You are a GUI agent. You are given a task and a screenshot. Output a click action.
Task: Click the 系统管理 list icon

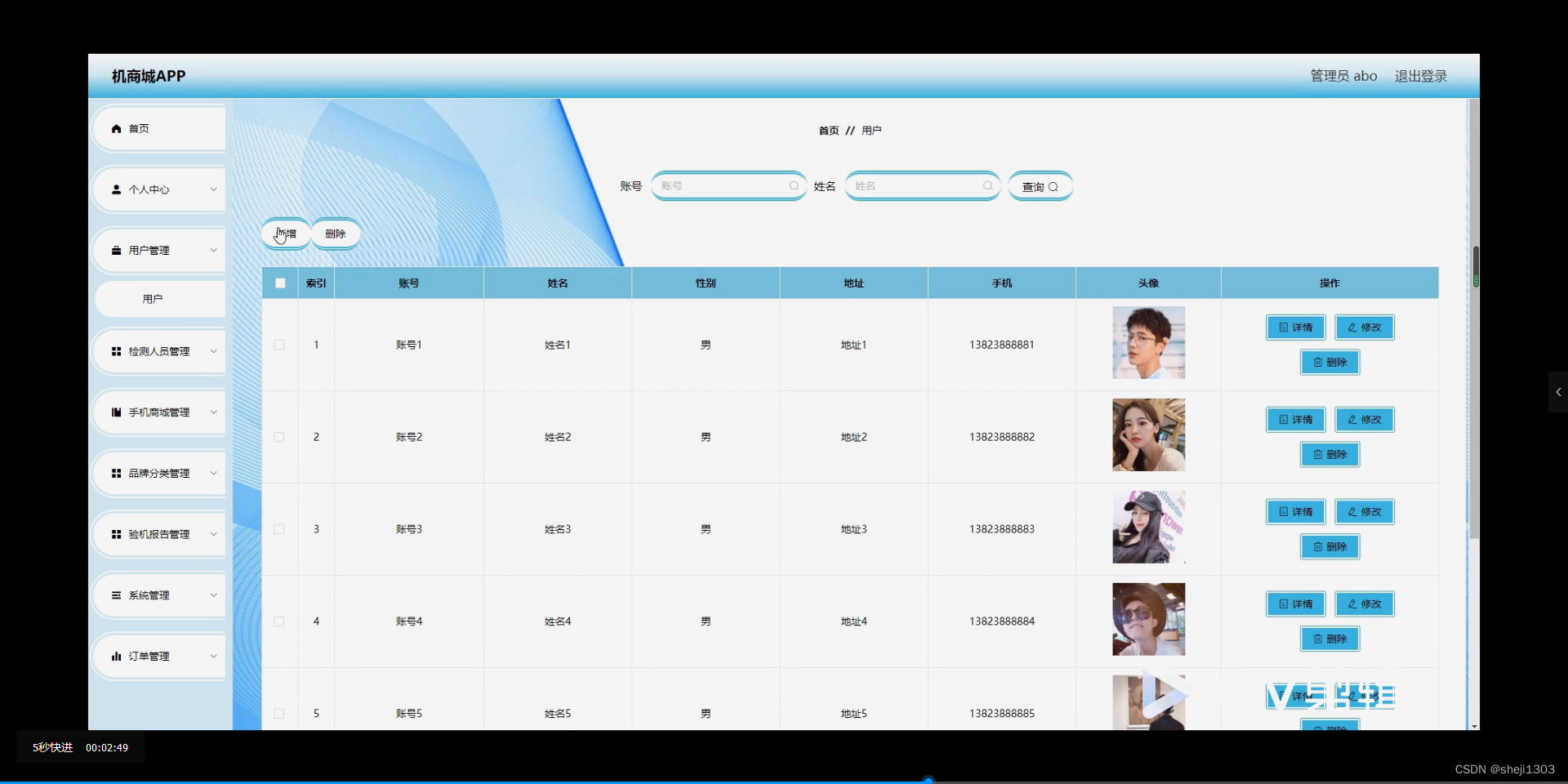click(115, 595)
